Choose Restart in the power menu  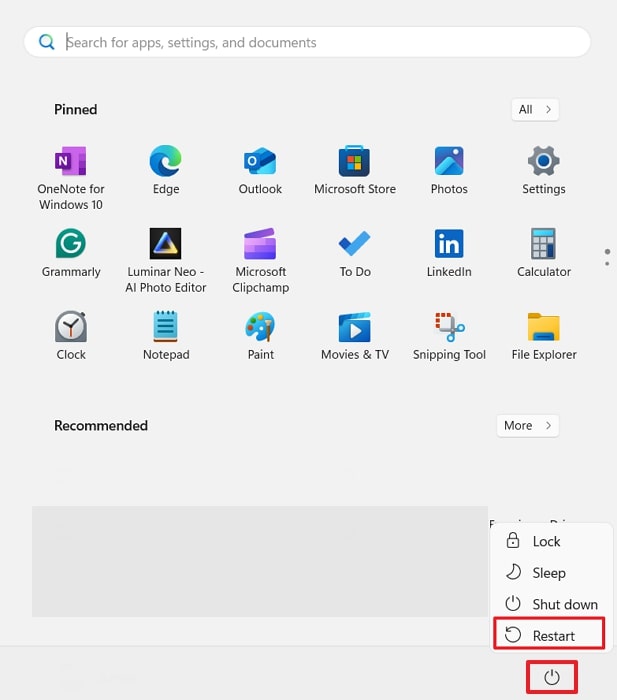click(x=549, y=635)
